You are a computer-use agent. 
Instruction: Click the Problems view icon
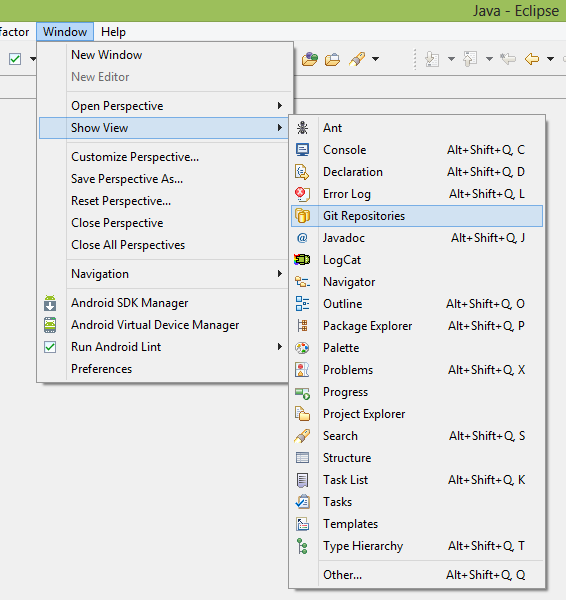tap(302, 370)
